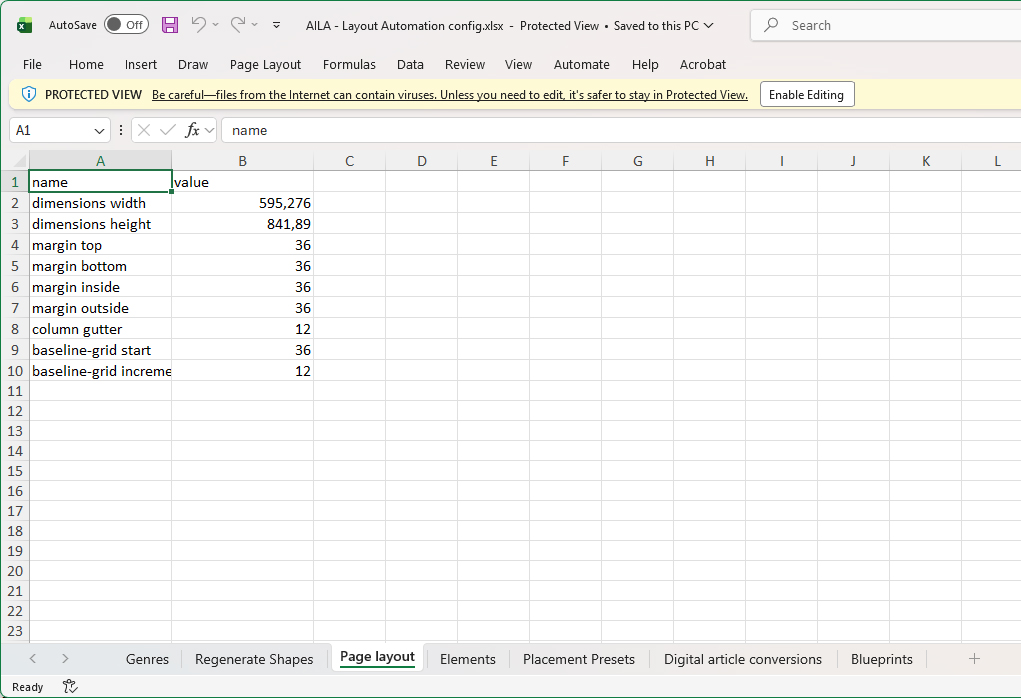Viewport: 1021px width, 698px height.
Task: Open the Home ribbon tab
Action: (x=86, y=64)
